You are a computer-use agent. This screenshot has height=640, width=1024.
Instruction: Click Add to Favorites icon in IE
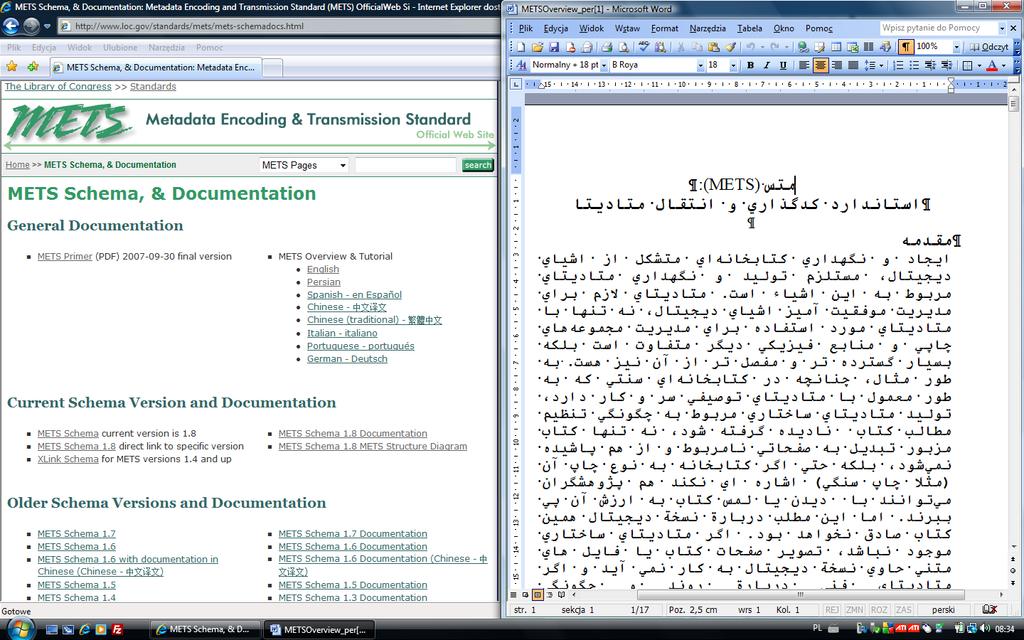pyautogui.click(x=33, y=67)
